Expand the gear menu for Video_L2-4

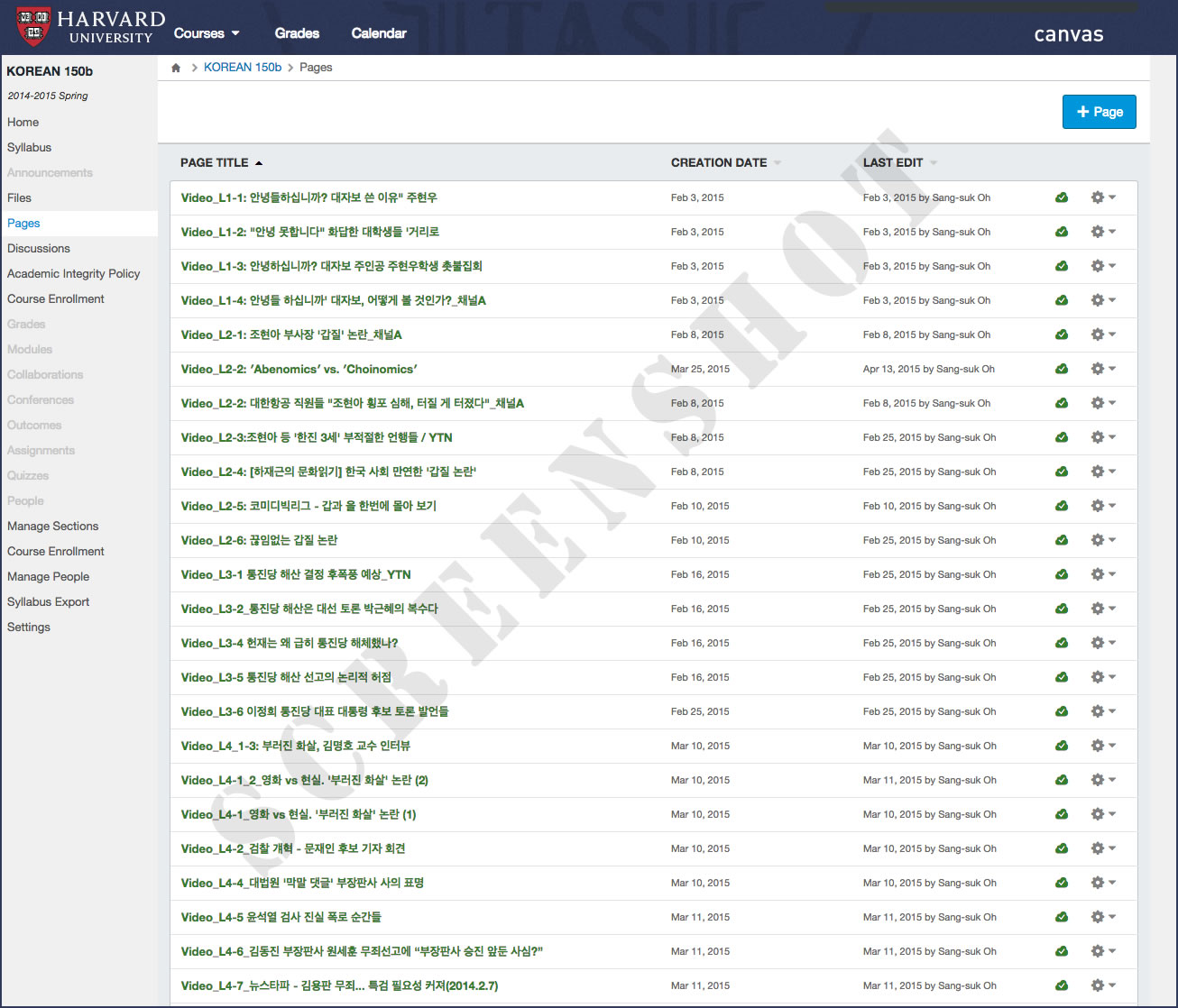1103,472
